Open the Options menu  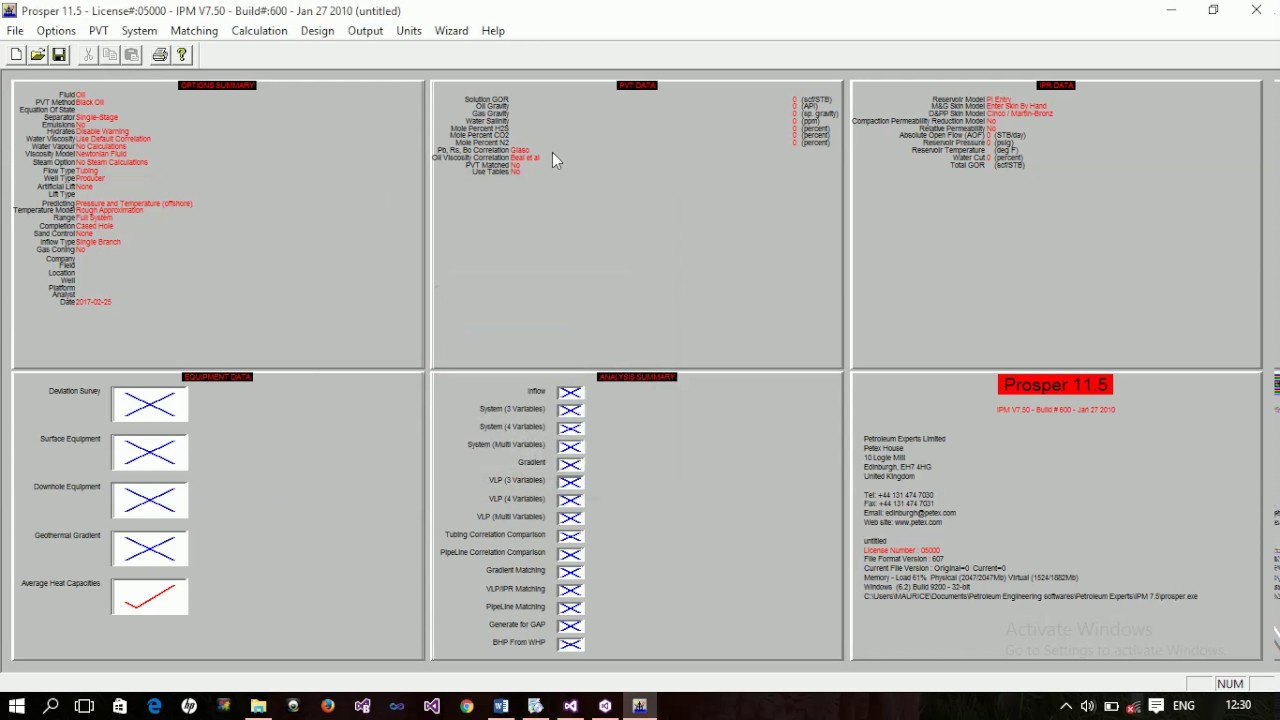pyautogui.click(x=56, y=31)
